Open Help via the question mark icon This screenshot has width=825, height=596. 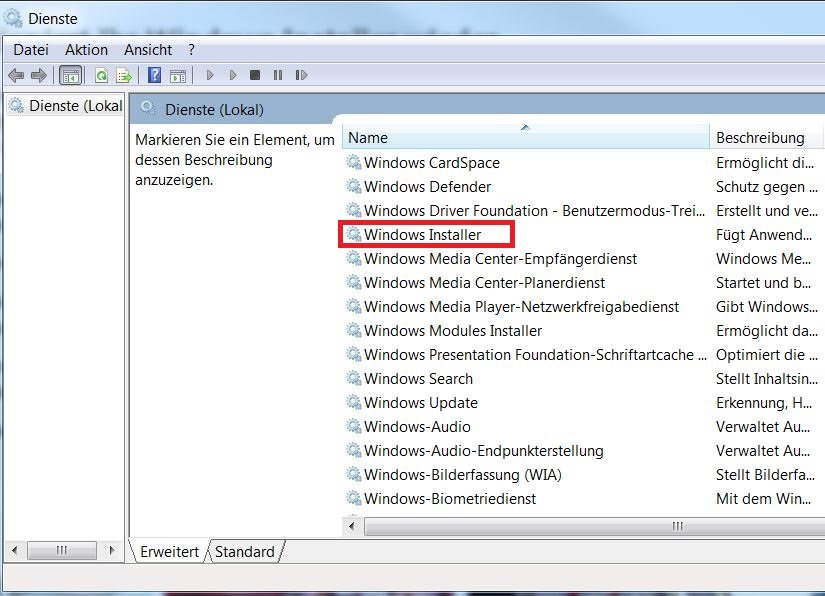point(152,75)
